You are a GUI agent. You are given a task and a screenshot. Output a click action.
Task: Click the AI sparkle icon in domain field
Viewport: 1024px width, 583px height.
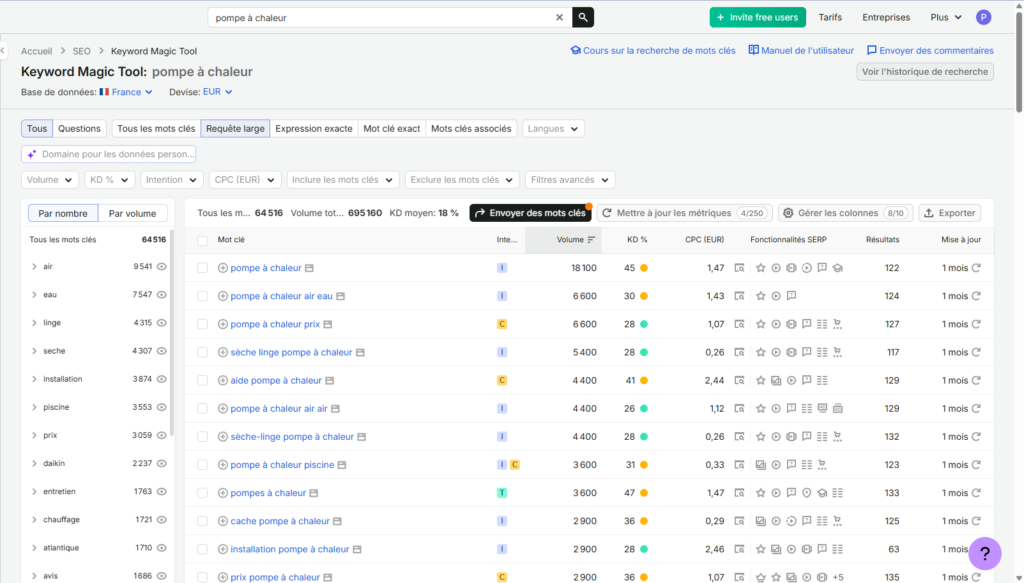coord(32,154)
